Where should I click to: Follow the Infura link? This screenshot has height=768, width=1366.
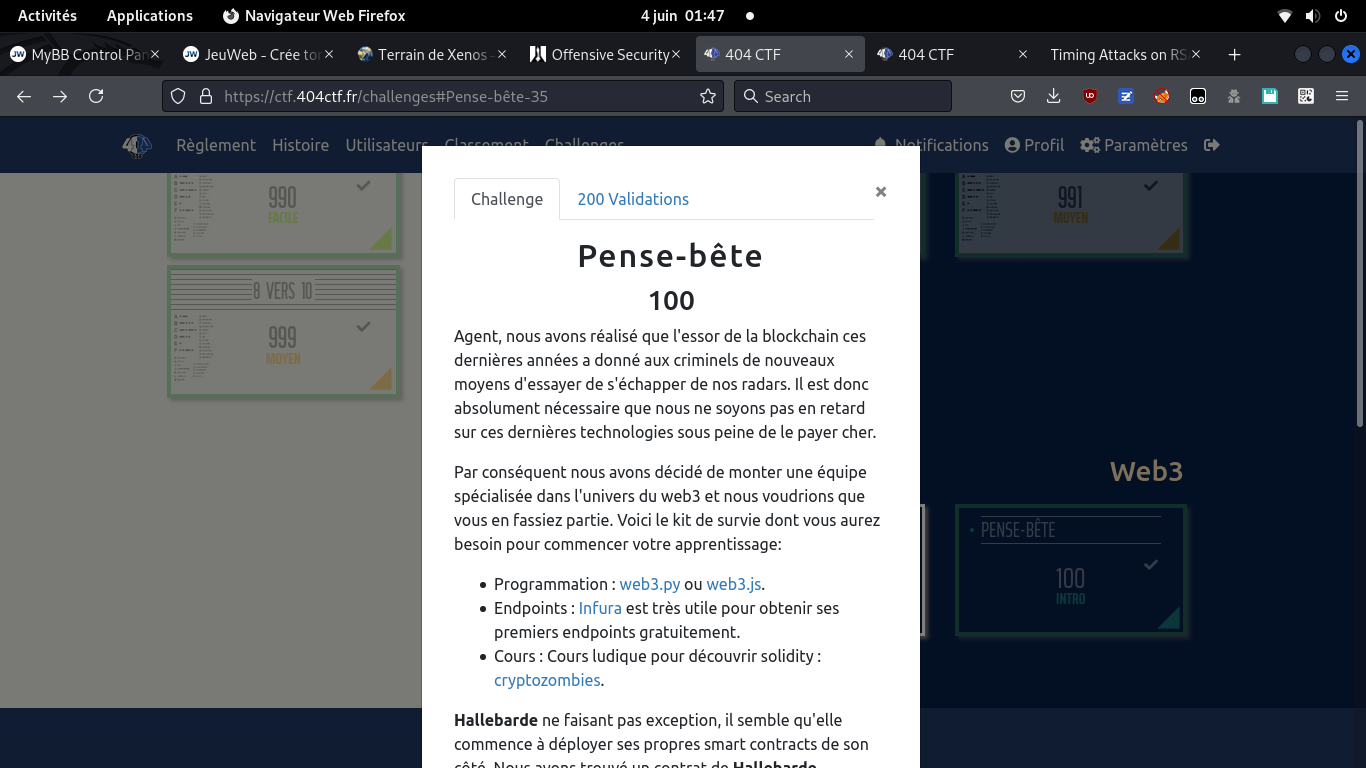click(x=600, y=608)
